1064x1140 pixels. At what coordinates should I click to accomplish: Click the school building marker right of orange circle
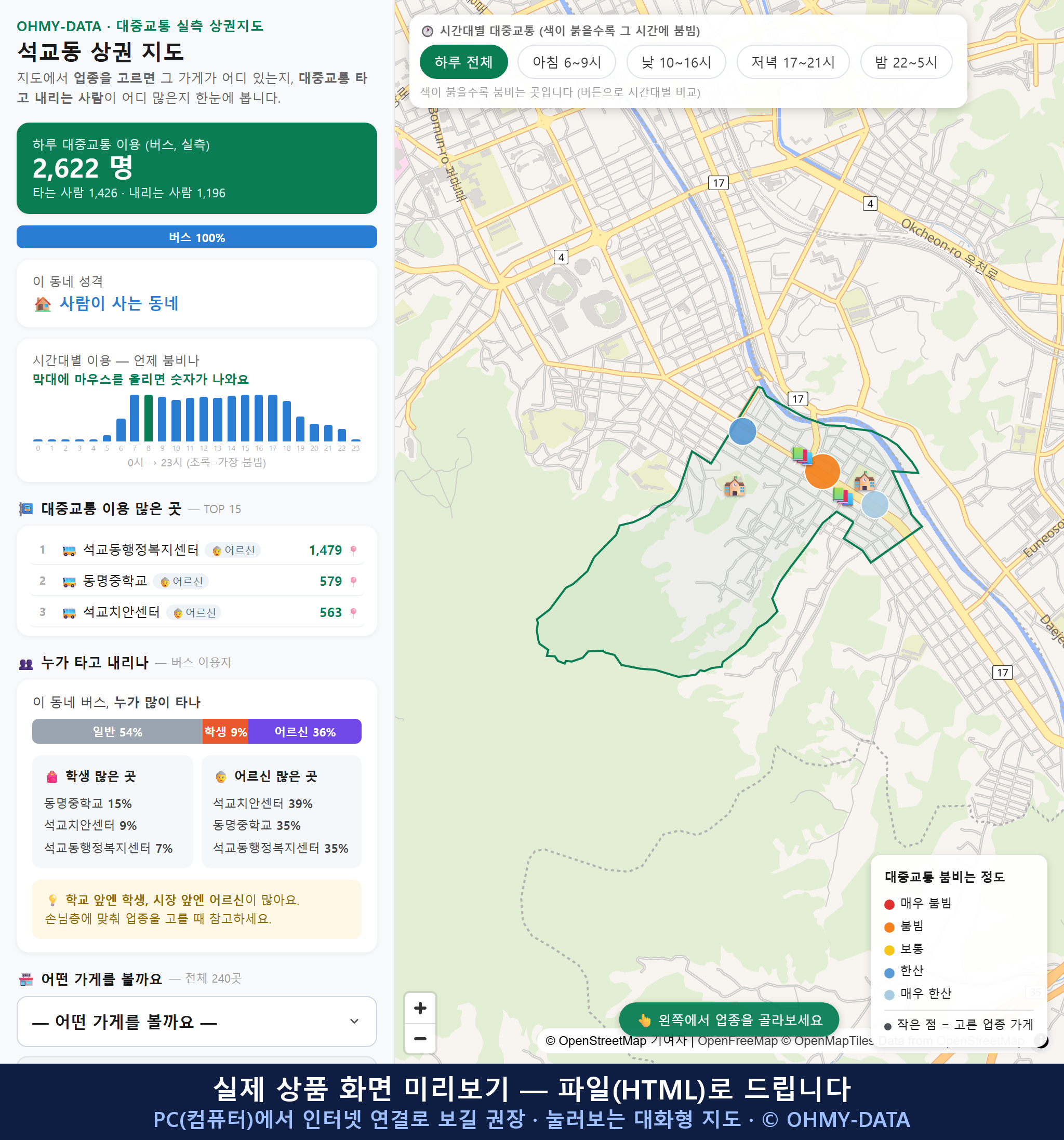click(864, 481)
